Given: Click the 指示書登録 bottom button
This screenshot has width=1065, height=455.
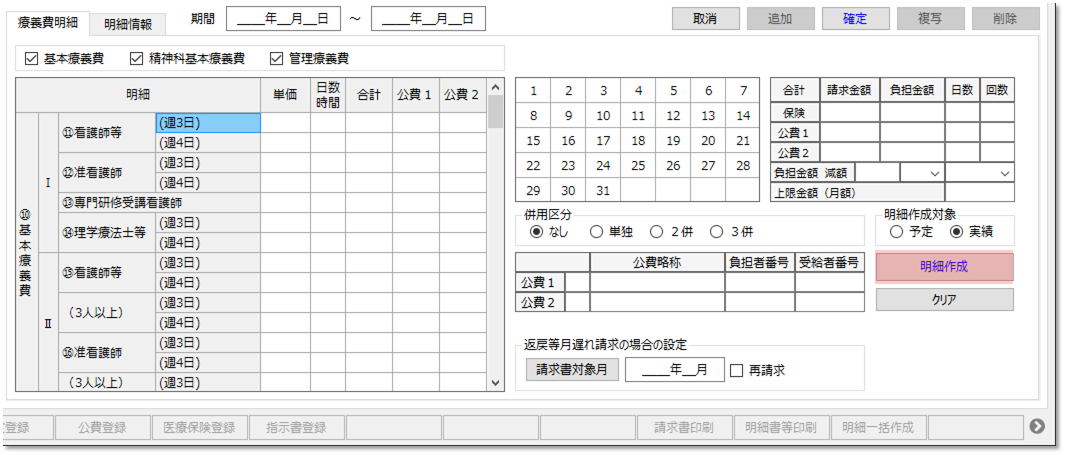Looking at the screenshot, I should tap(297, 427).
